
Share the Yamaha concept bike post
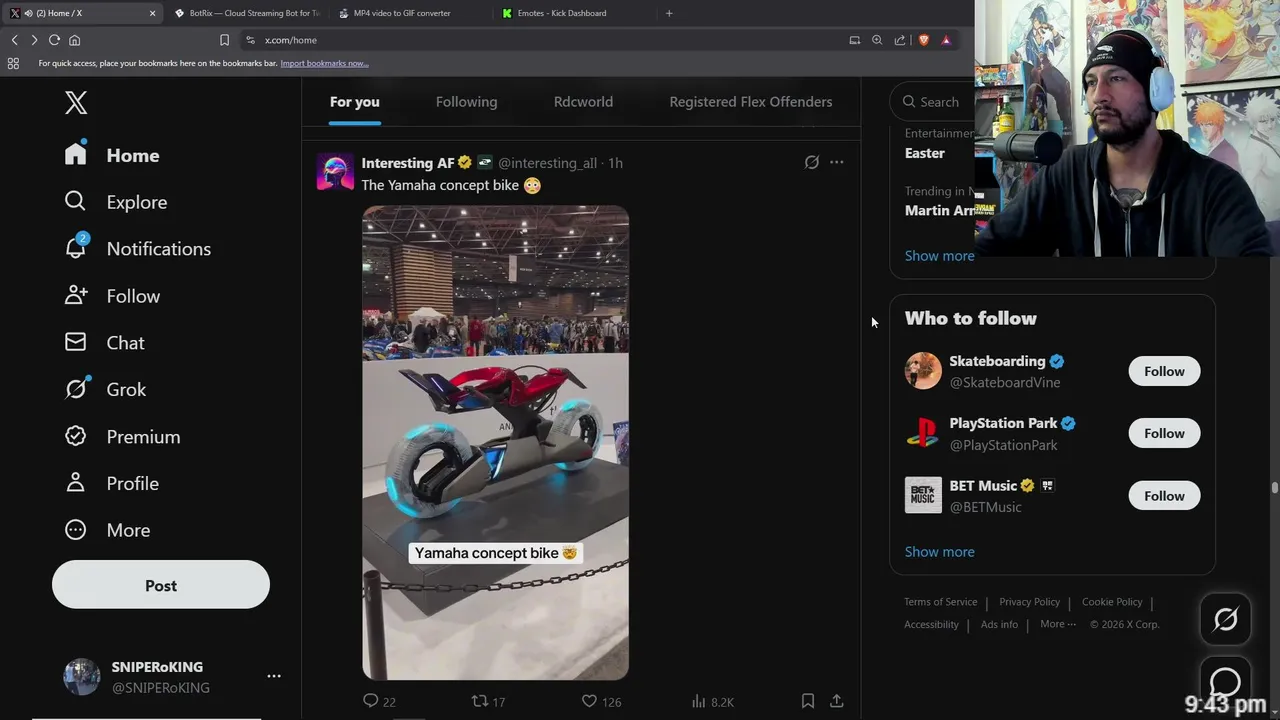pyautogui.click(x=837, y=701)
